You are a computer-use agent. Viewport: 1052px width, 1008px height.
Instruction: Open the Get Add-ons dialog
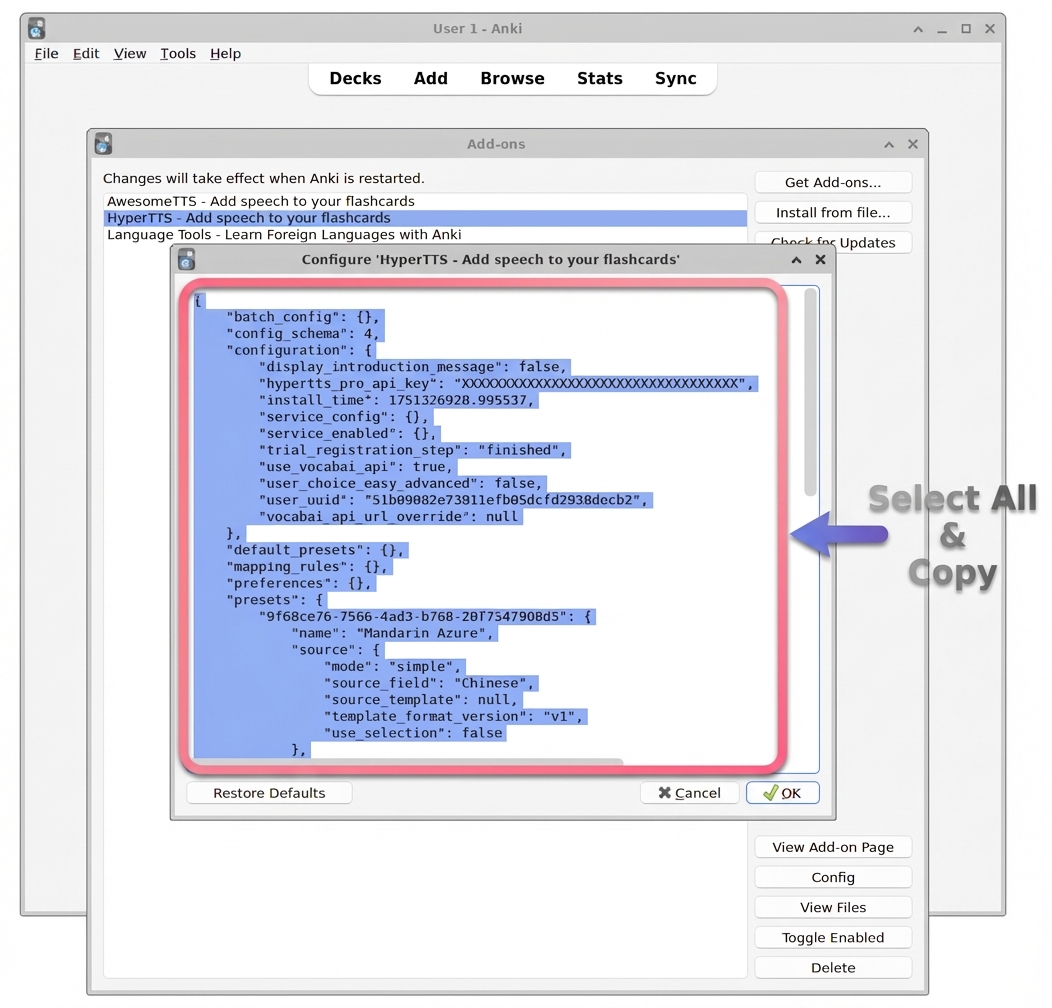point(833,182)
